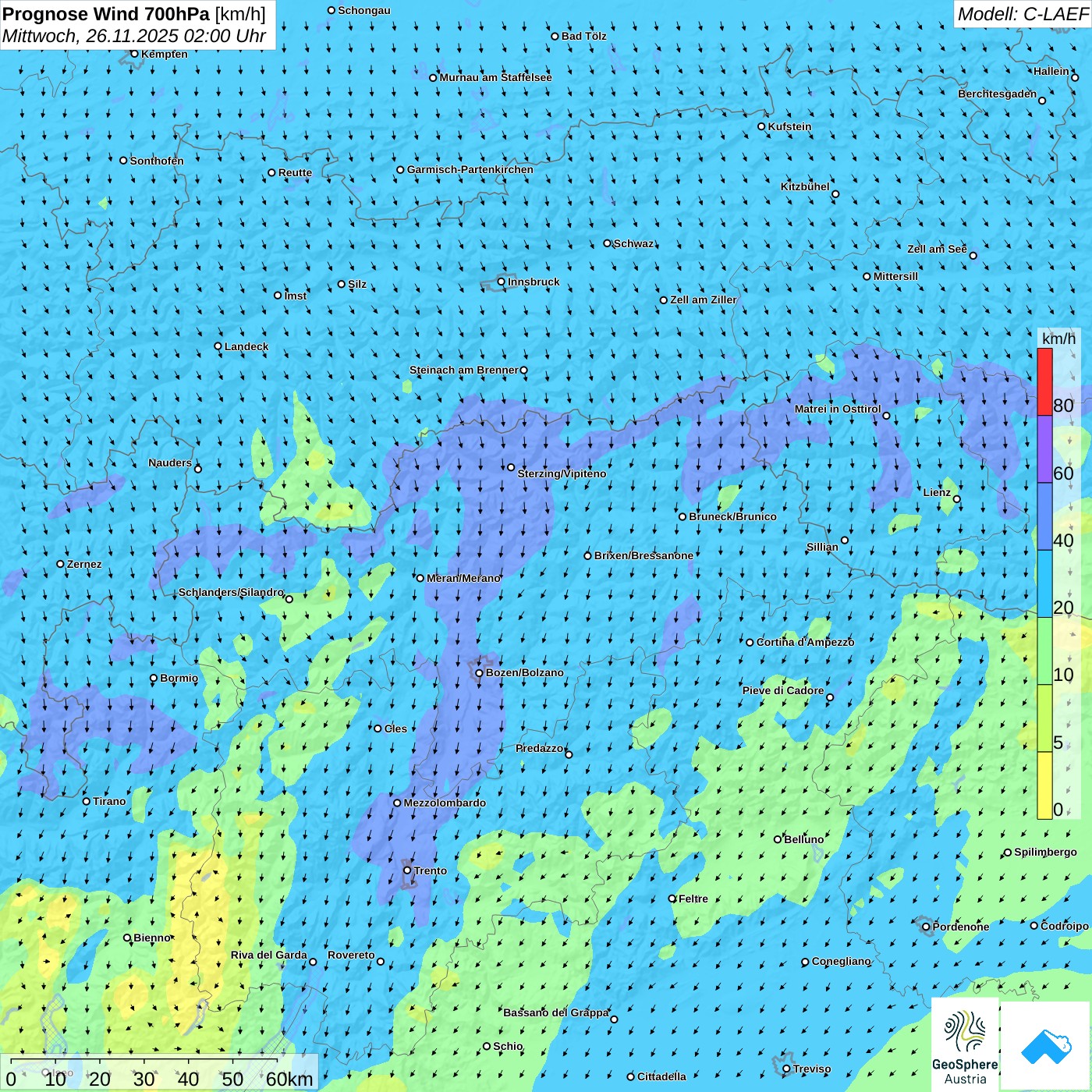Click the 'Steinach am Brenner' label
Screen dimensions: 1092x1092
click(464, 370)
